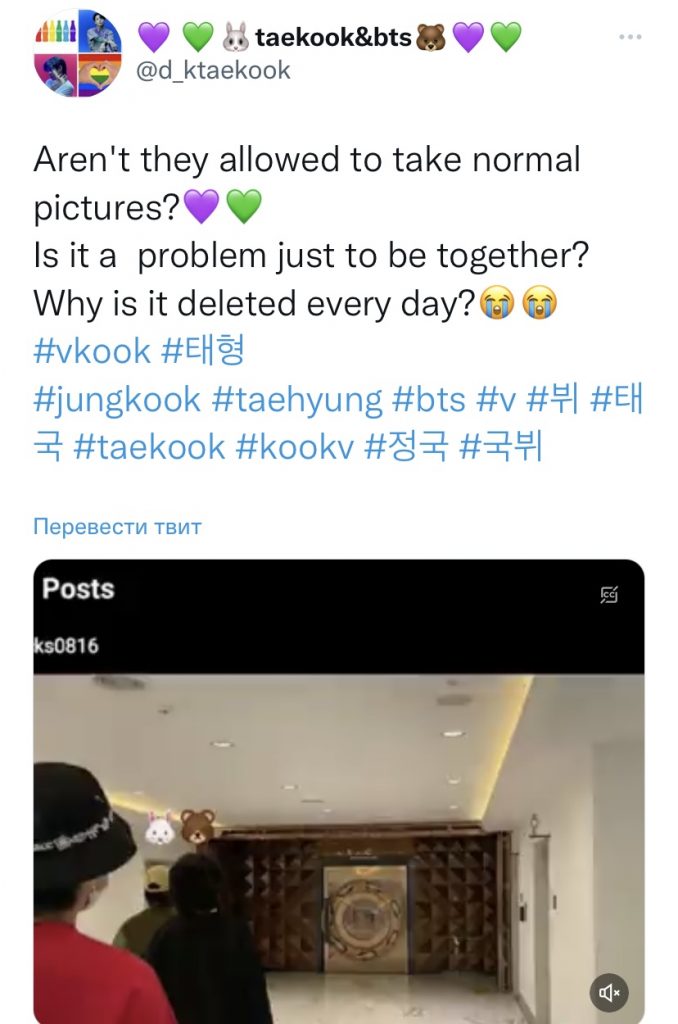Unmute the video with speaker icon
The height and width of the screenshot is (1024, 678).
pyautogui.click(x=609, y=993)
